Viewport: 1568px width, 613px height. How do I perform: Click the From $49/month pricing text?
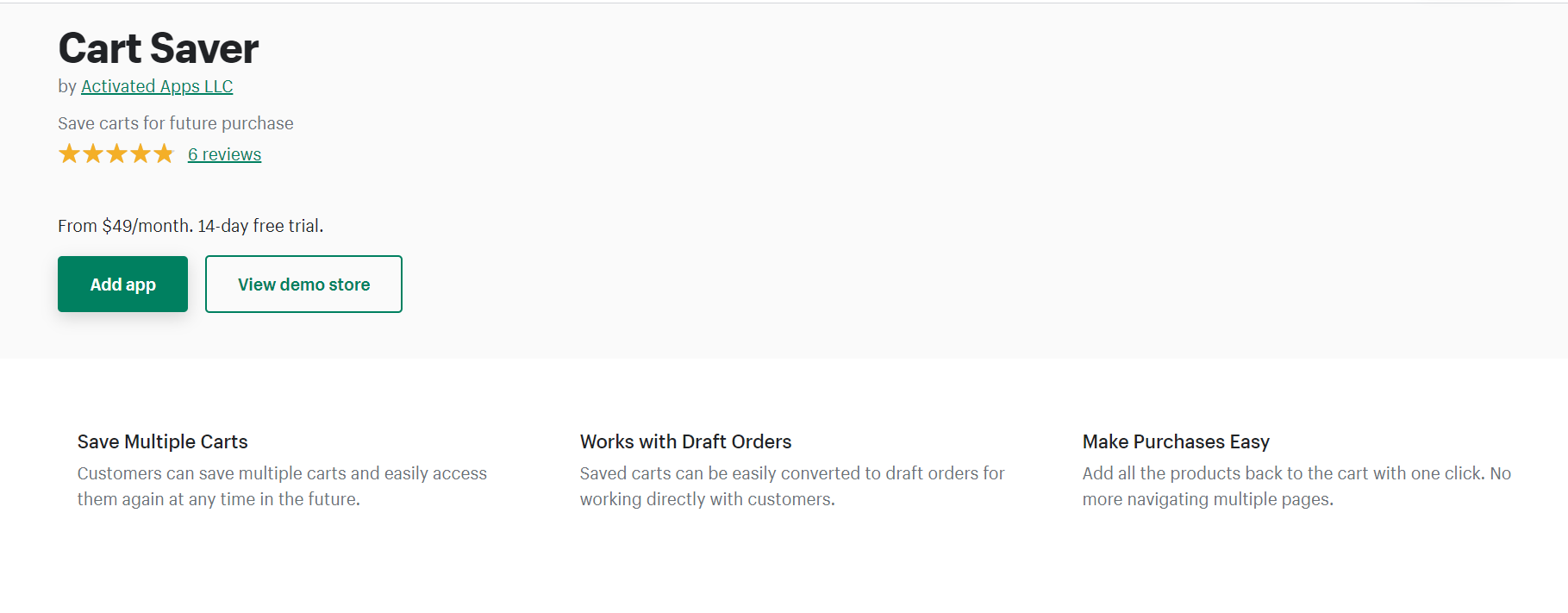(125, 226)
